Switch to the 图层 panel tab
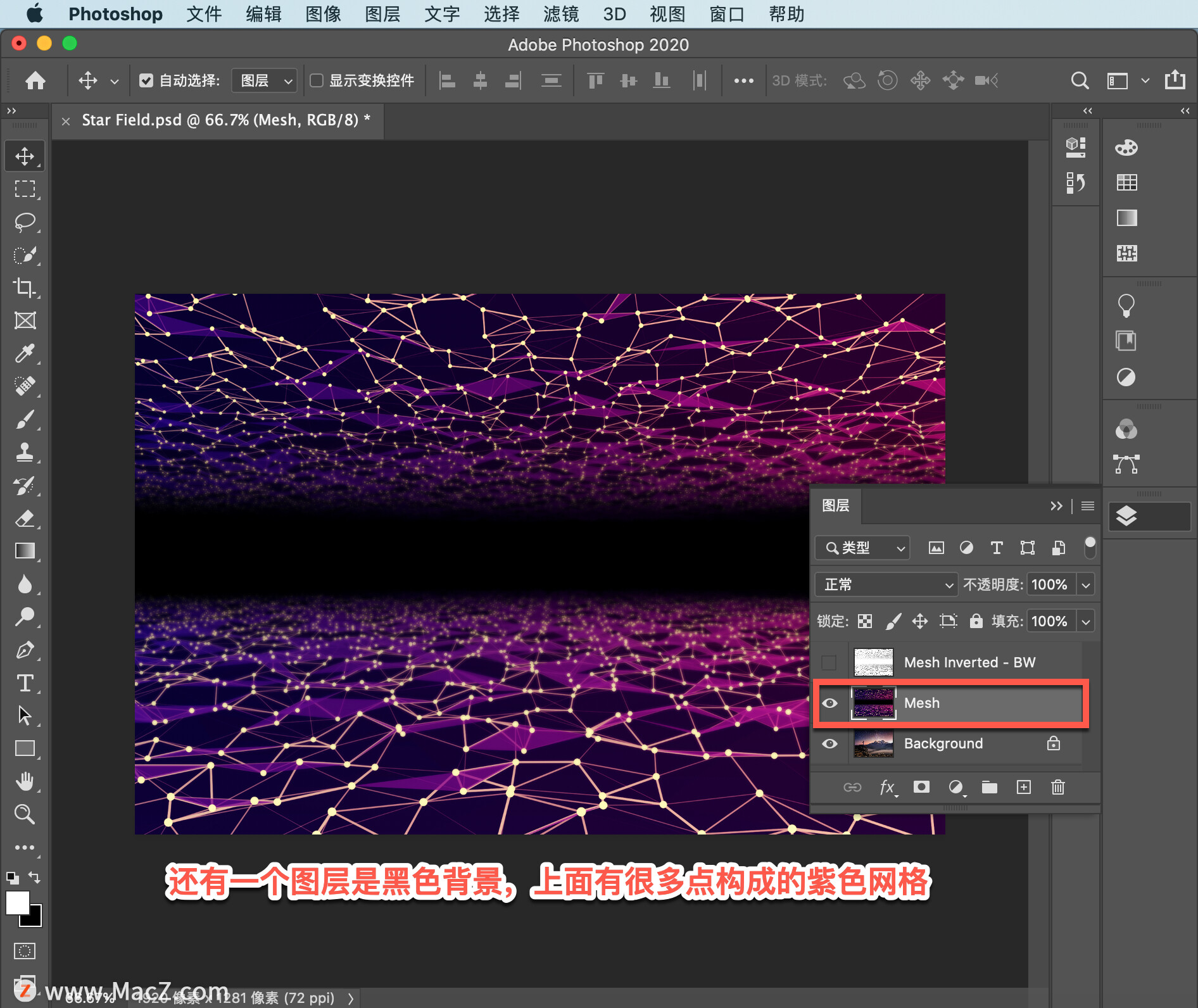 tap(835, 505)
